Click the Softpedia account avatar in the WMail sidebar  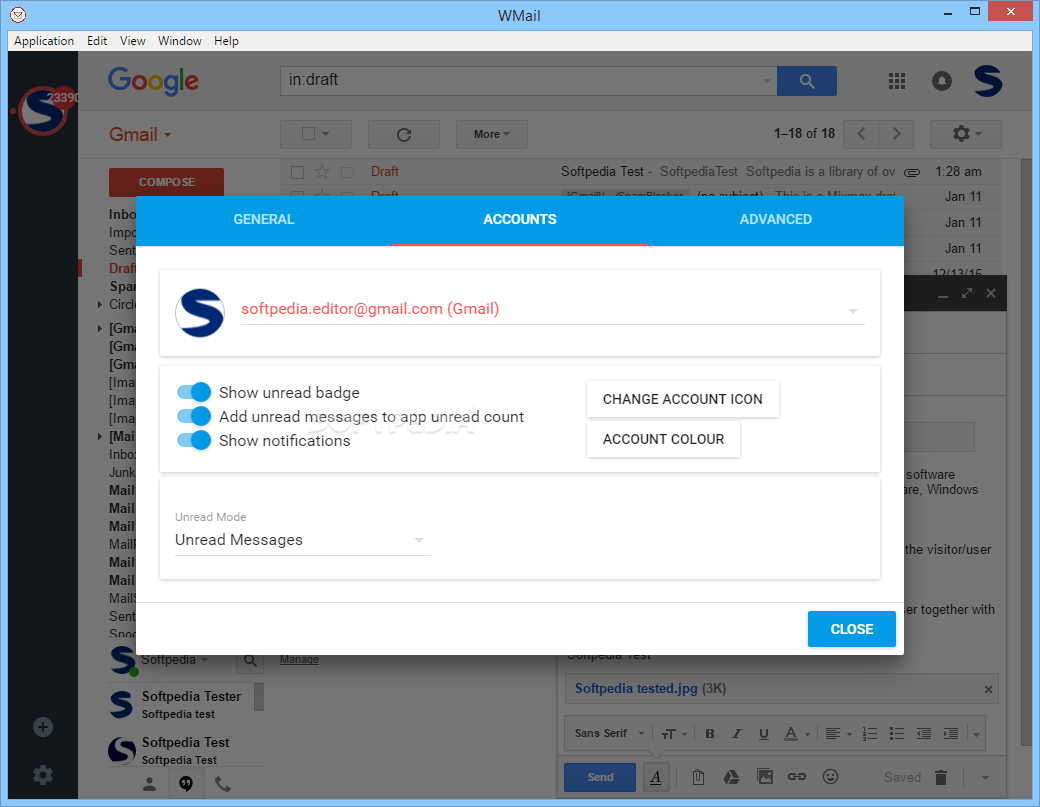pos(42,111)
